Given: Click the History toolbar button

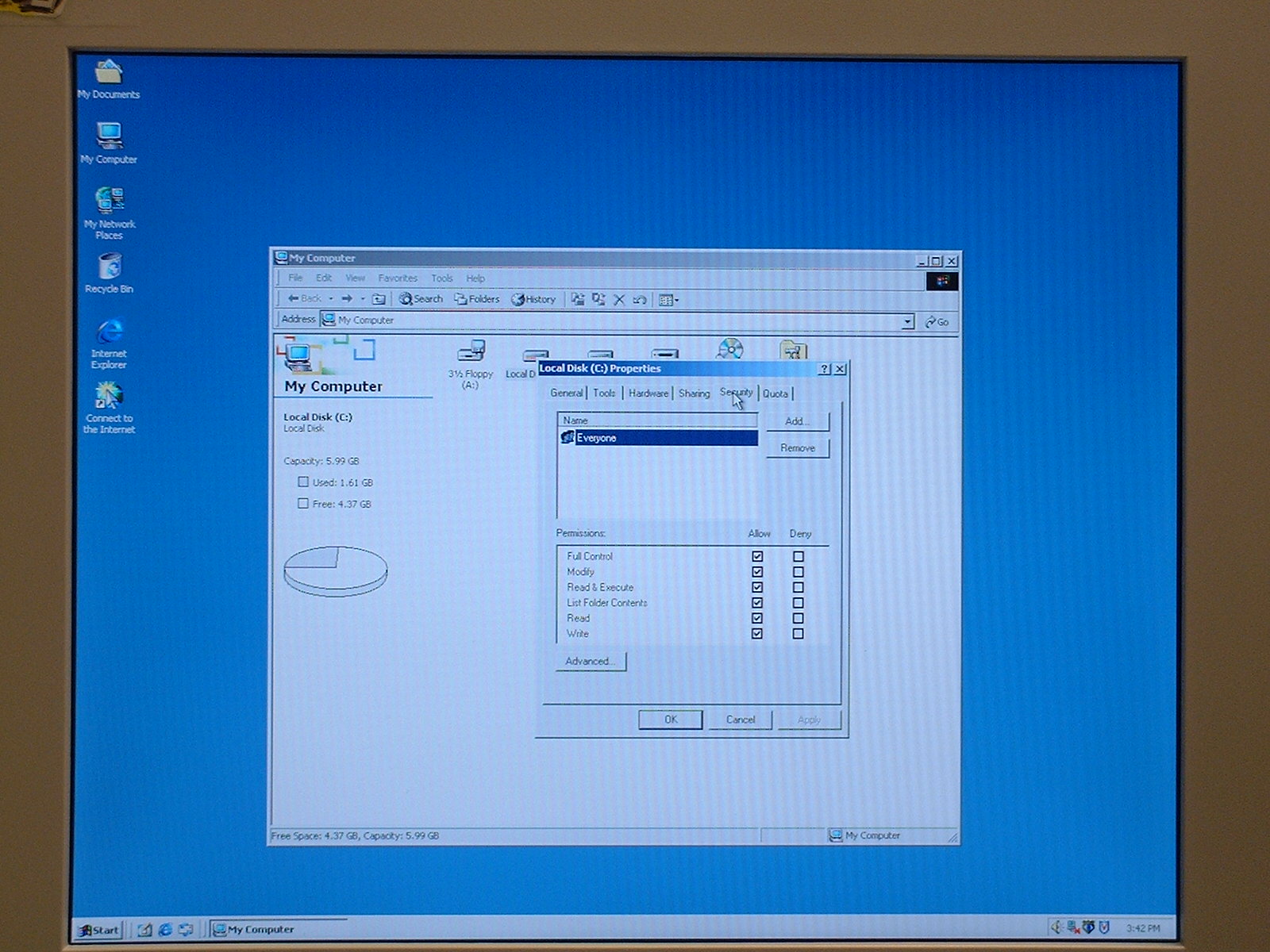Looking at the screenshot, I should (533, 299).
